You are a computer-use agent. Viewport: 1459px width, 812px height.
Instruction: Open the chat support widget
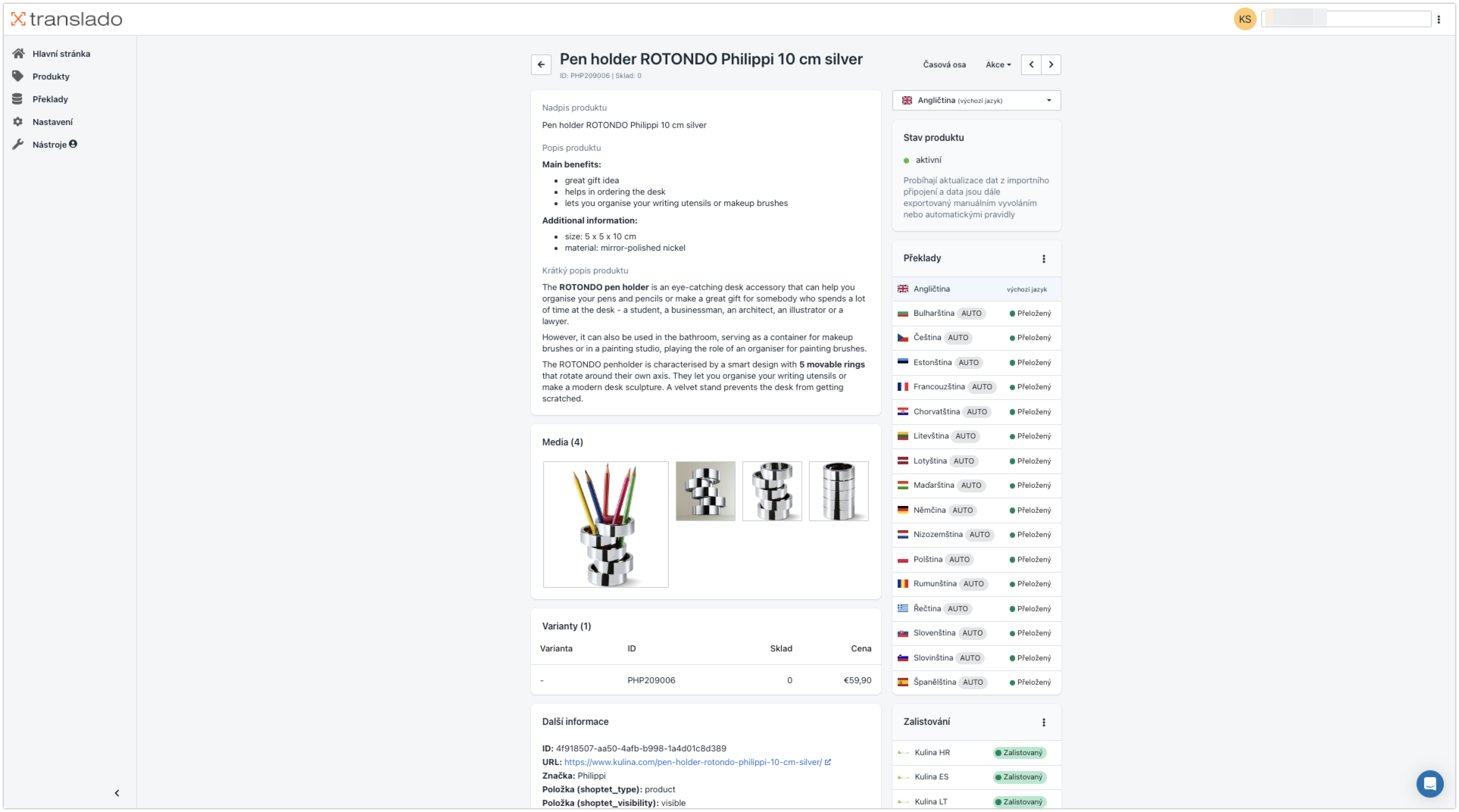click(x=1429, y=784)
